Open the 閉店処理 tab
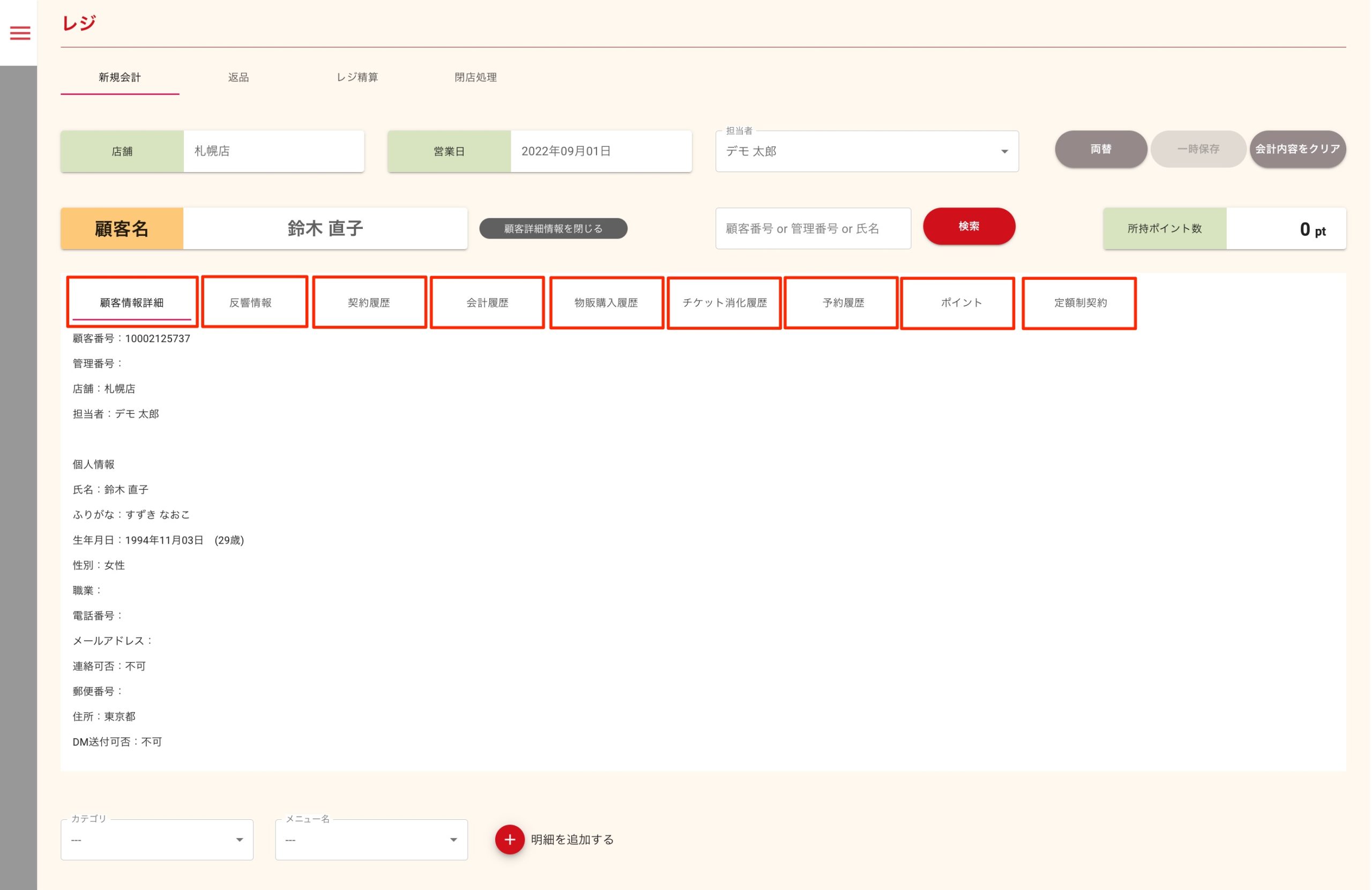 pos(475,77)
